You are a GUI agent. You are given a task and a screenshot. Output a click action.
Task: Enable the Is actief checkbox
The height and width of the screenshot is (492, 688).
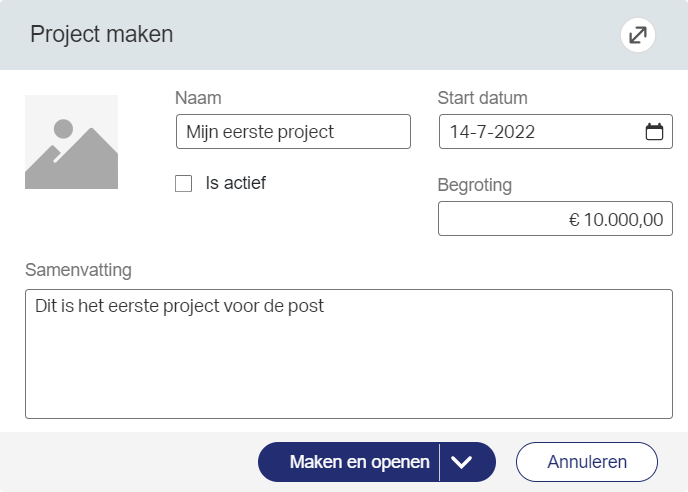click(183, 183)
